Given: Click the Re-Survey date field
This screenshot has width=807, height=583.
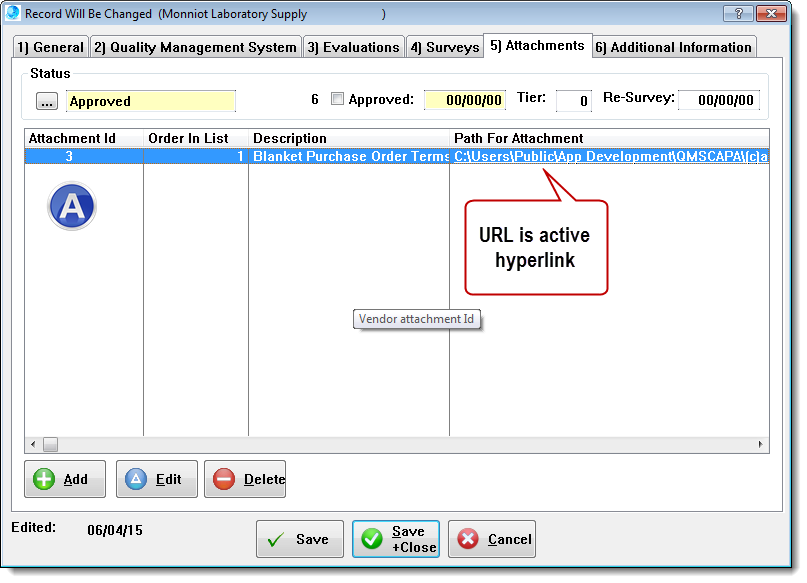Looking at the screenshot, I should pos(718,101).
